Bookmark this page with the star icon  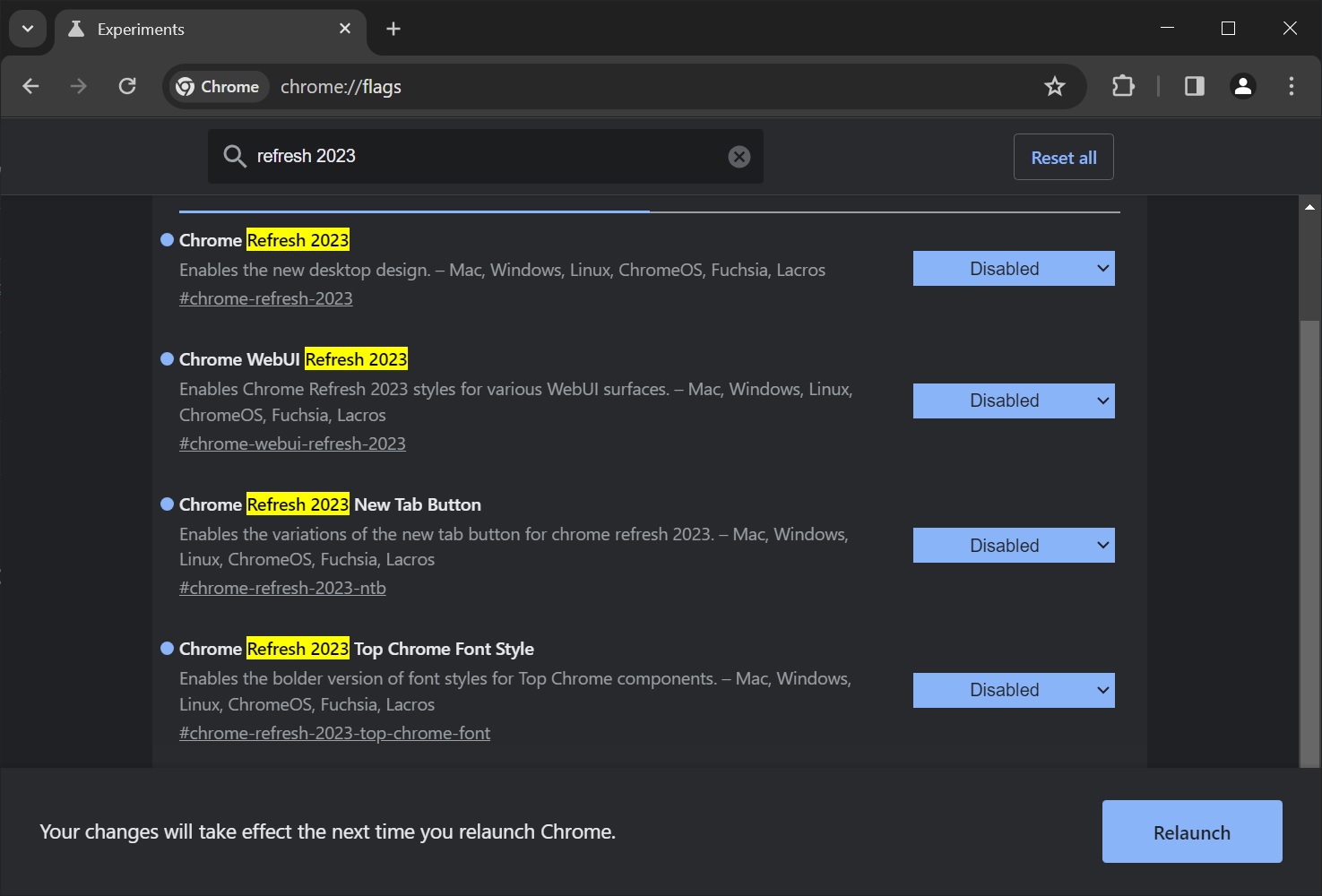coord(1055,86)
